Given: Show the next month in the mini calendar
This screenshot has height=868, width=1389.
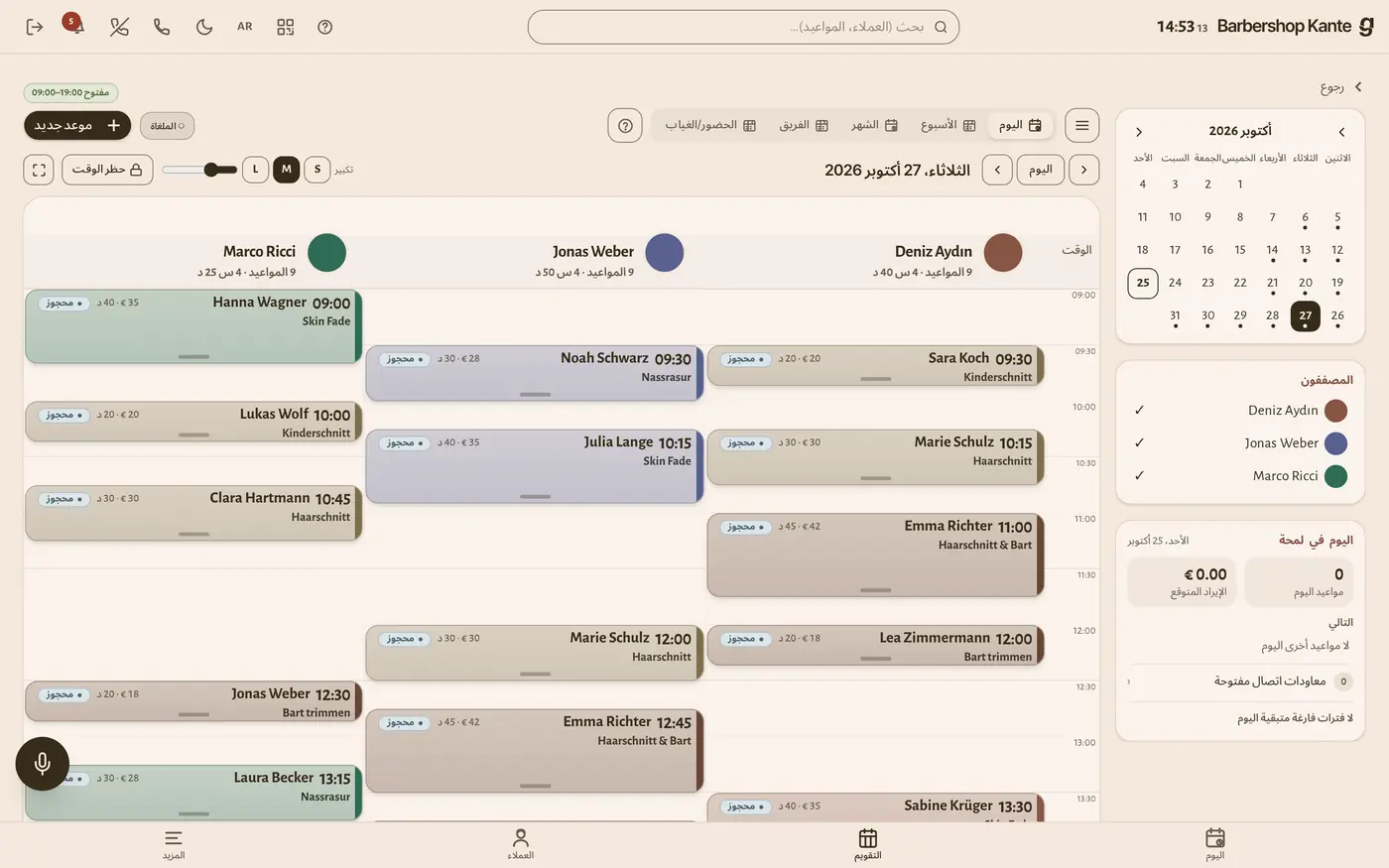Looking at the screenshot, I should (x=1139, y=132).
